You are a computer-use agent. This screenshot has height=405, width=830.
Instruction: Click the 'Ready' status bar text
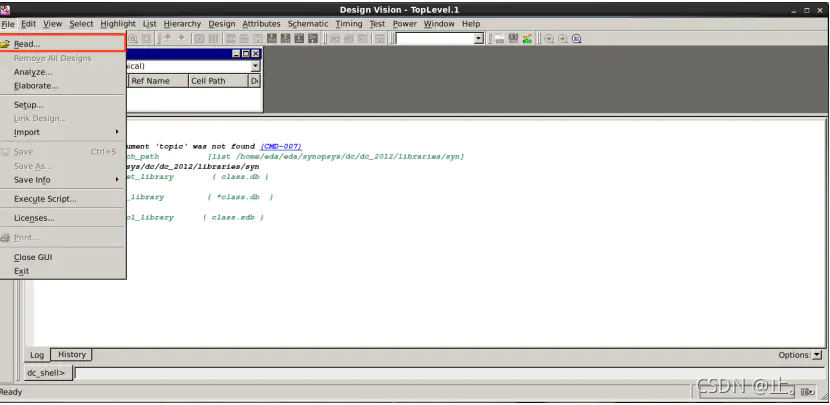click(11, 392)
